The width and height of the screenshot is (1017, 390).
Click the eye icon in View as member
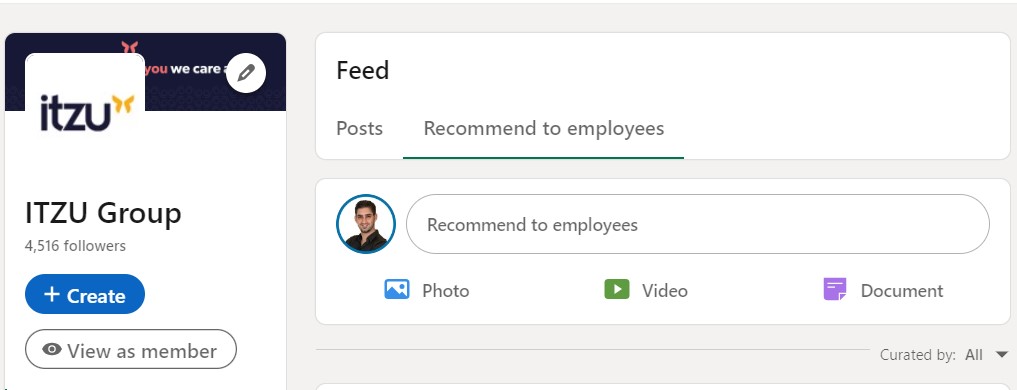(x=52, y=350)
